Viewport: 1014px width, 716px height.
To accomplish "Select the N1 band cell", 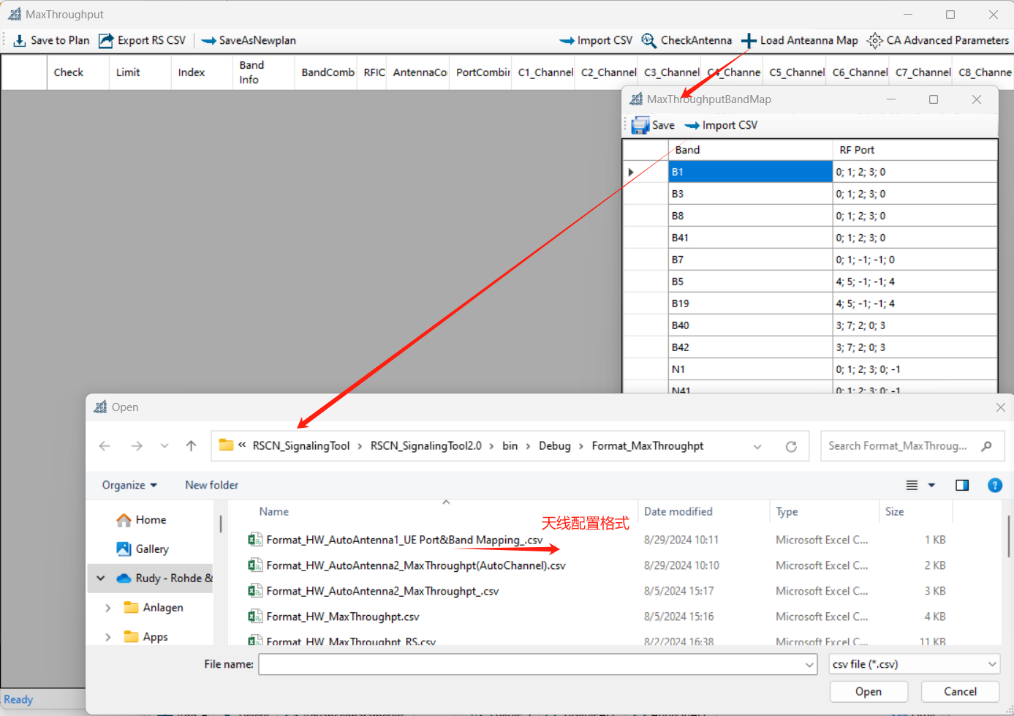I will 750,369.
